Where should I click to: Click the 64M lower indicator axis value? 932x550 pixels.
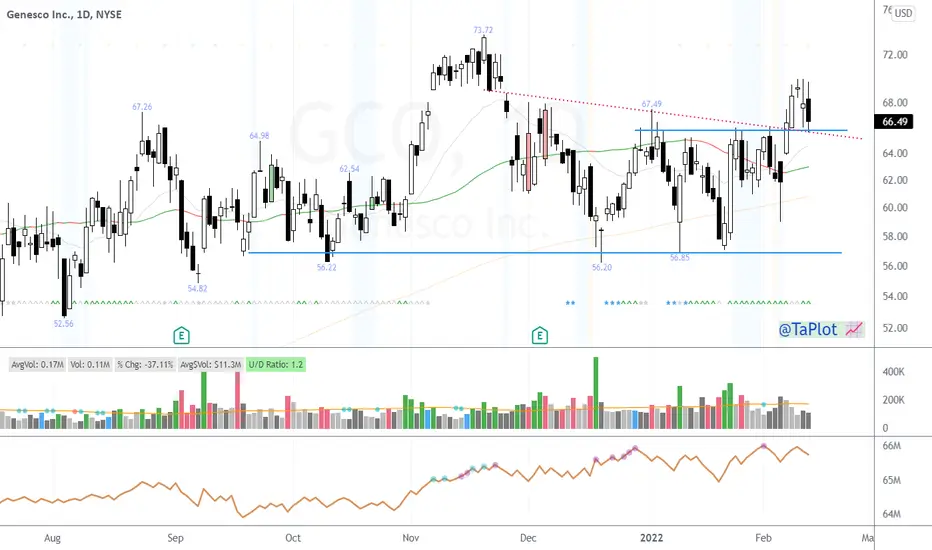coord(892,514)
